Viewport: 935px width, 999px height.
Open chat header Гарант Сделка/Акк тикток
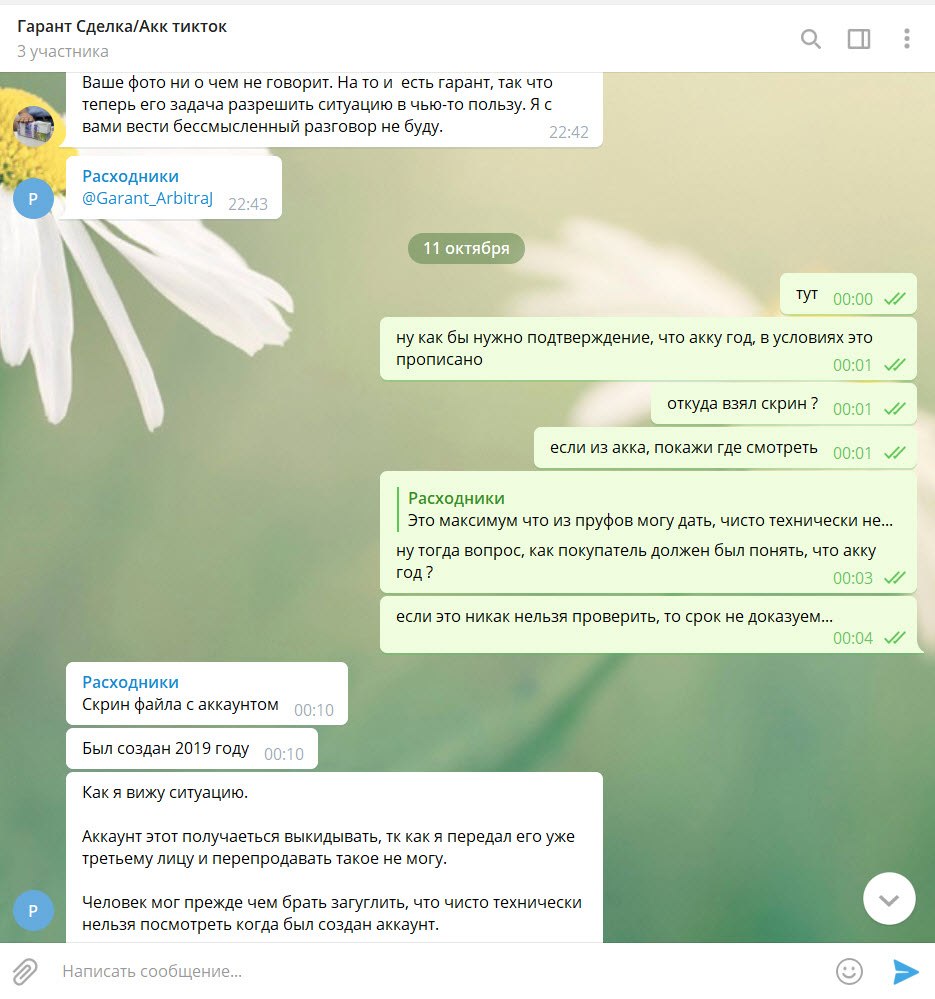122,26
